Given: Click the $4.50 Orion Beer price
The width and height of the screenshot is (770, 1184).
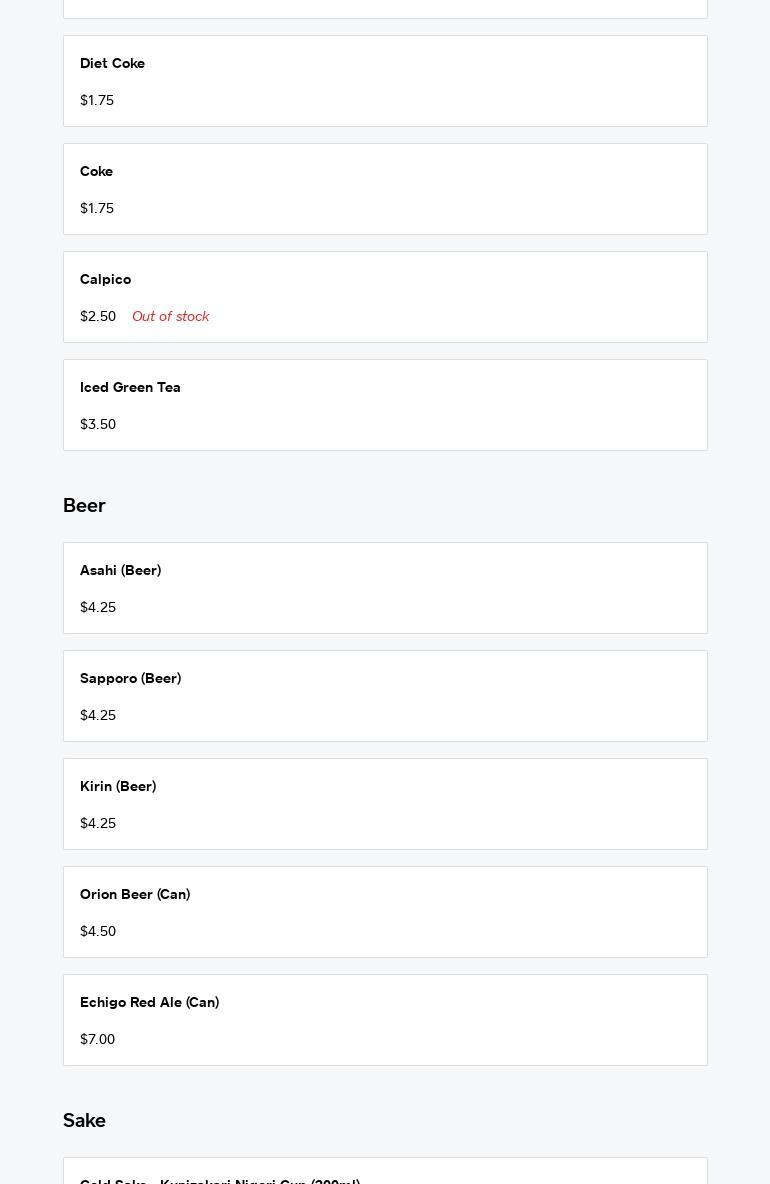Looking at the screenshot, I should (x=98, y=932).
